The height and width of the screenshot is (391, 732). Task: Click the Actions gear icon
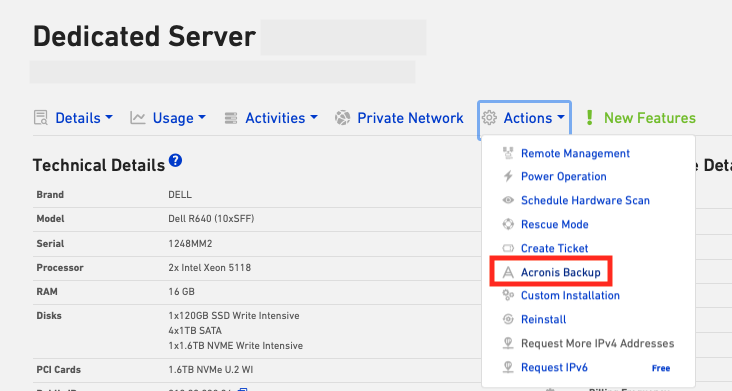coord(489,118)
